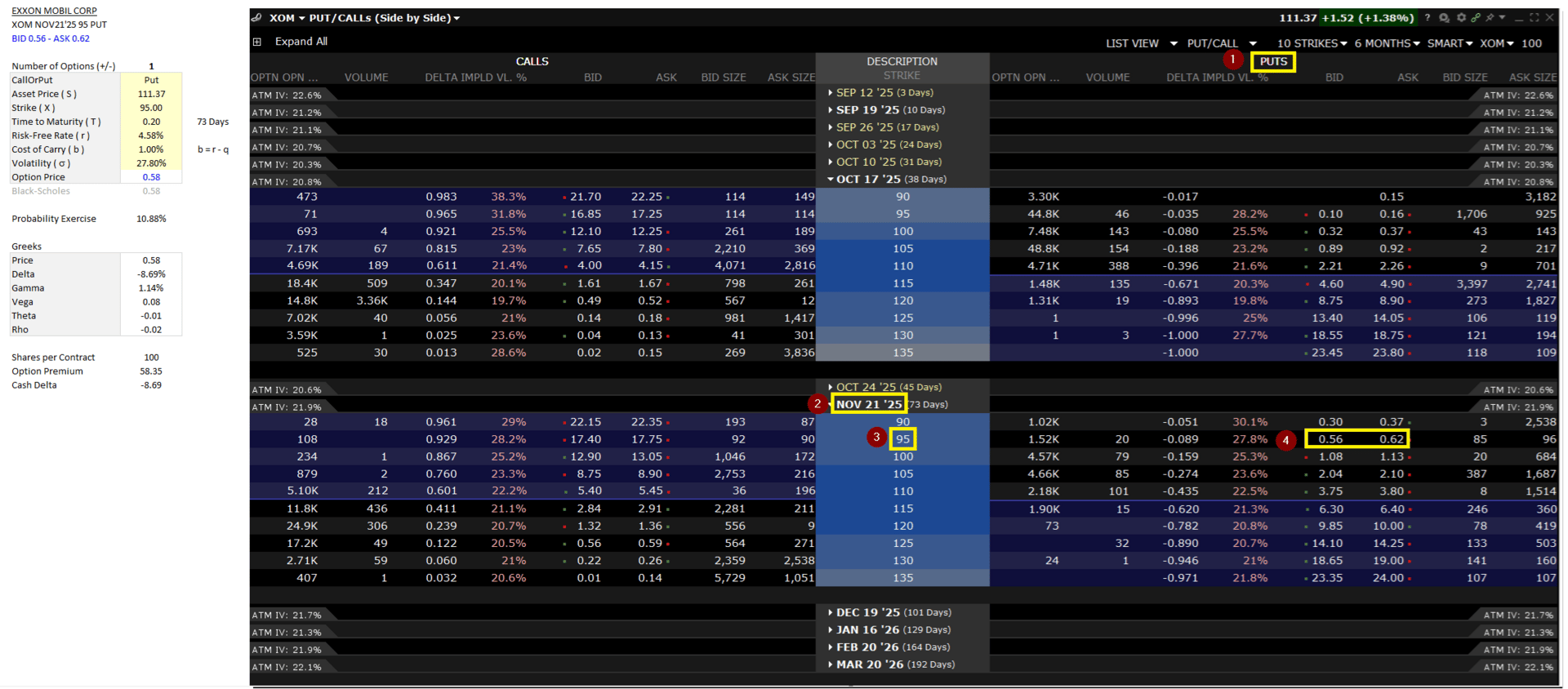Expand the SEP 19 '25 expiration
The image size is (1568, 689).
tap(886, 110)
